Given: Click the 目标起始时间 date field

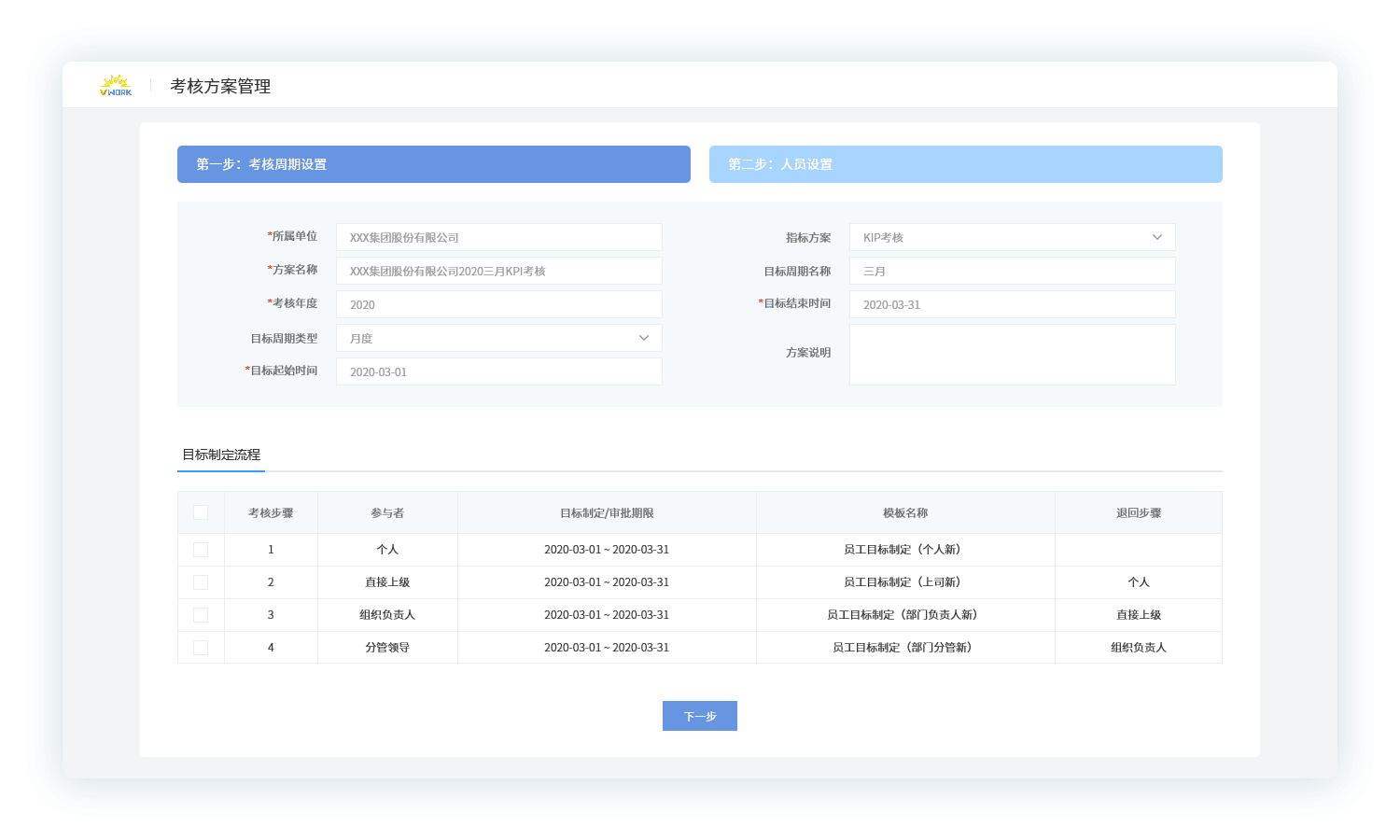Looking at the screenshot, I should click(x=499, y=371).
